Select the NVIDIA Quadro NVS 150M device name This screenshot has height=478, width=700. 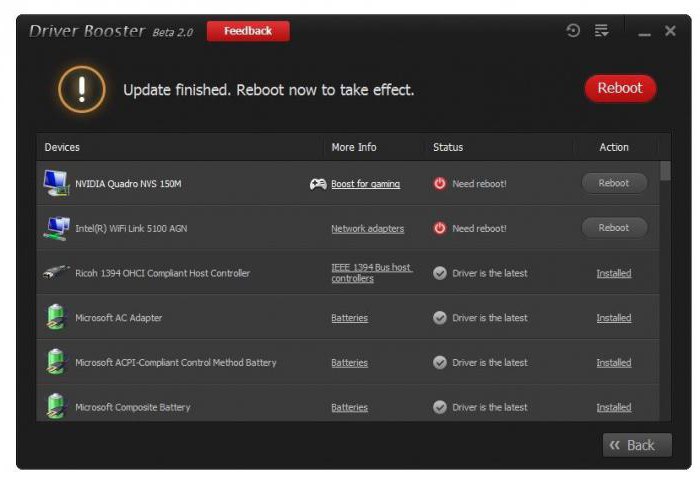pyautogui.click(x=128, y=184)
